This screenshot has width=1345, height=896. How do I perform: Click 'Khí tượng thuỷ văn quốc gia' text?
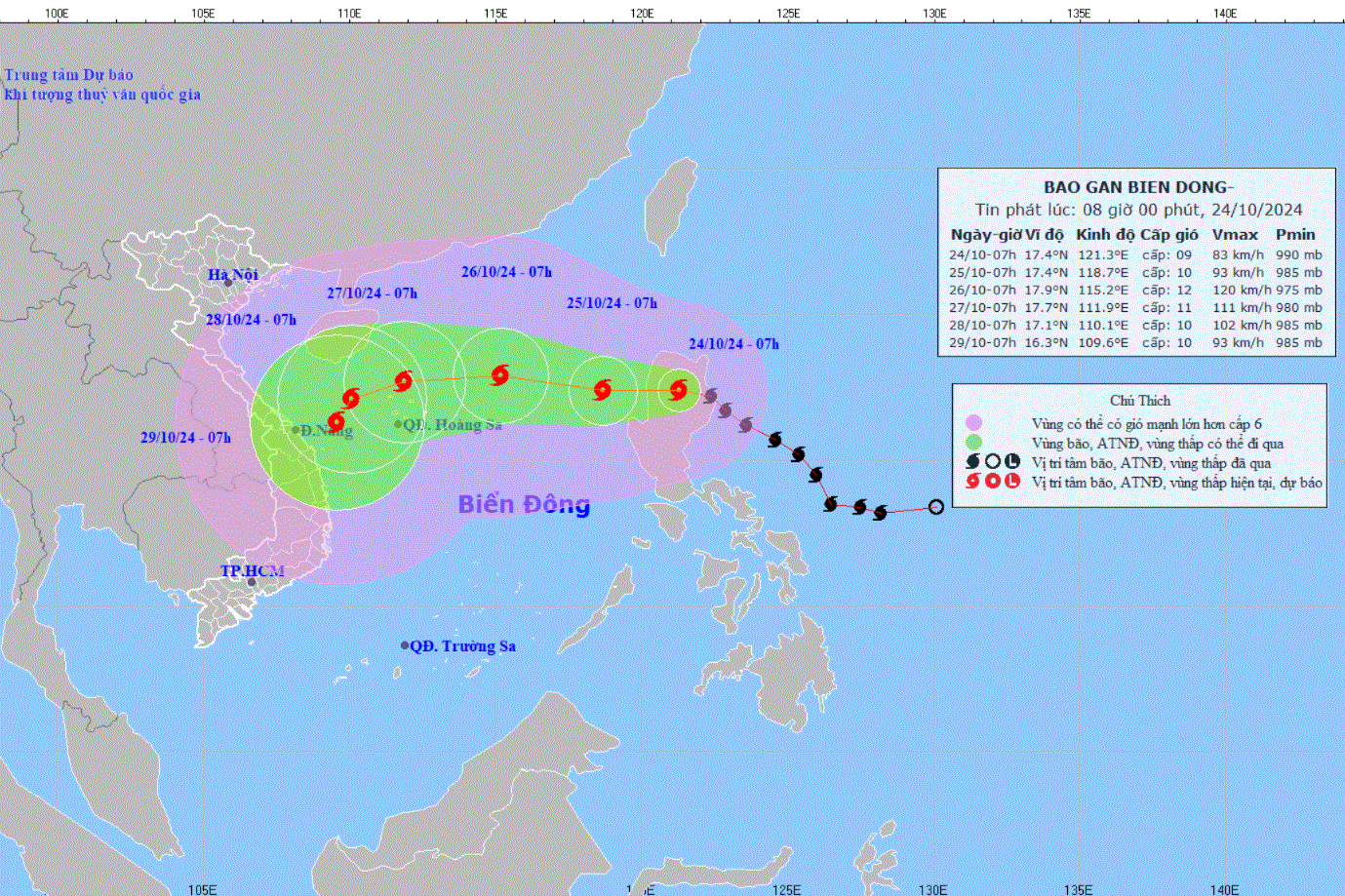coord(102,95)
